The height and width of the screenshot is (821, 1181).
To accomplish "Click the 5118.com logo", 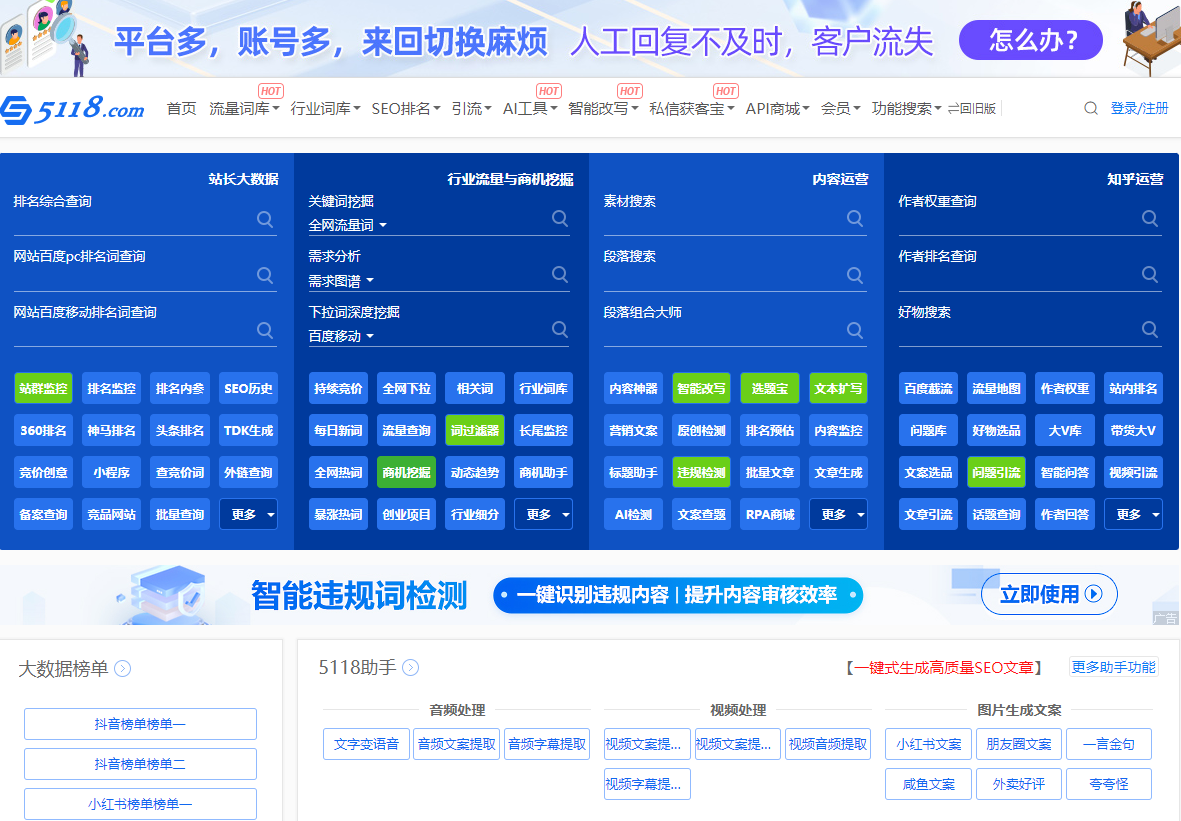I will (x=73, y=109).
